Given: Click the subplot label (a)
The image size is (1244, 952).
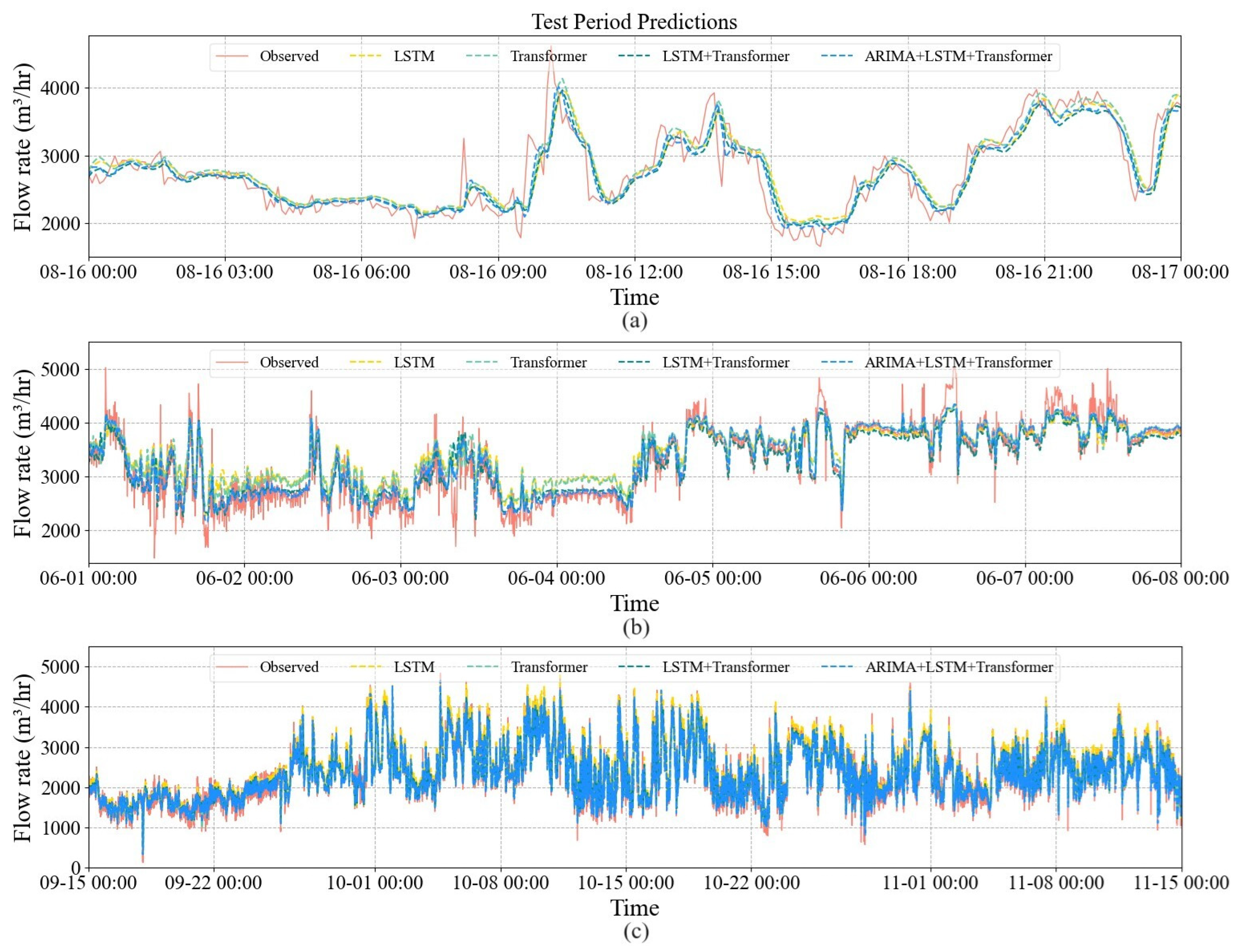Looking at the screenshot, I should click(x=634, y=321).
